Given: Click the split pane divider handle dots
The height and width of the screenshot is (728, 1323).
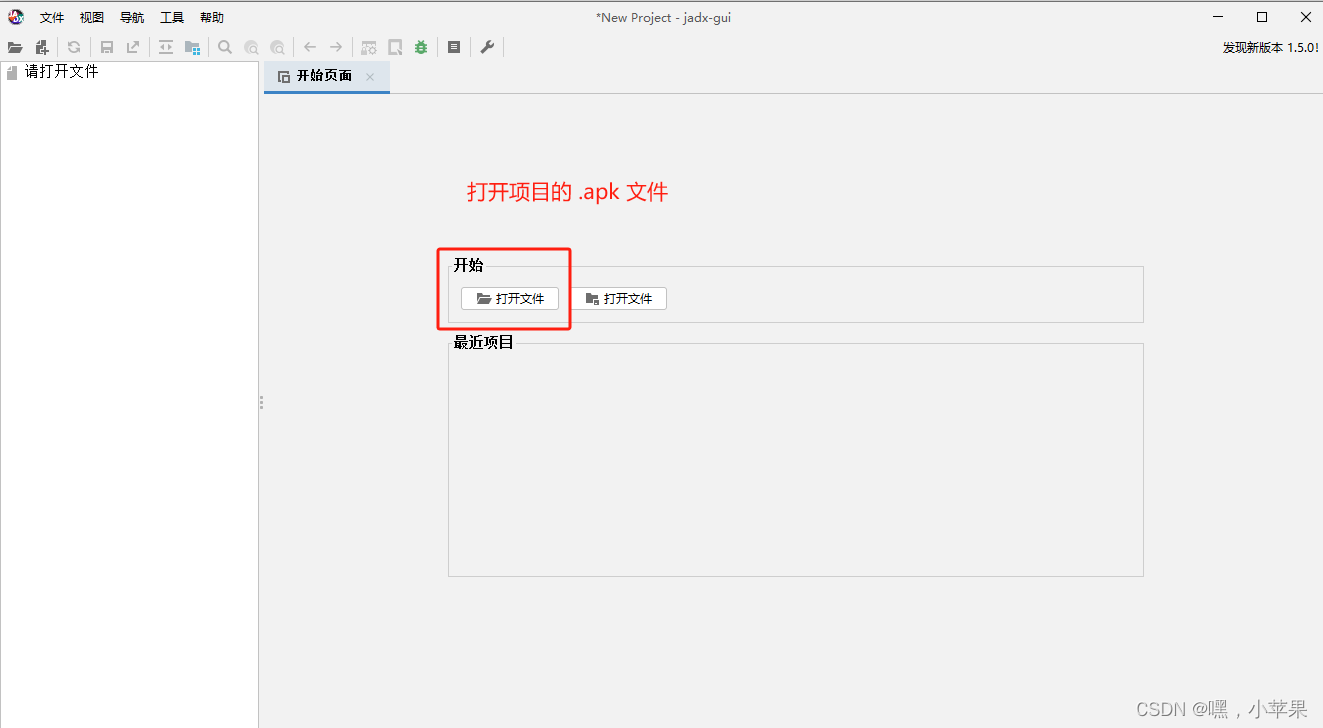Looking at the screenshot, I should 261,402.
